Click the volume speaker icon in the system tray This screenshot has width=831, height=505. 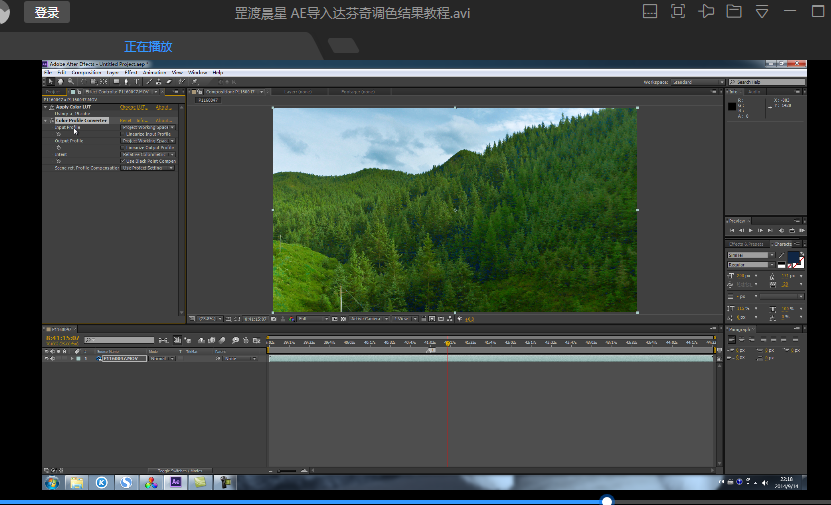tap(764, 482)
